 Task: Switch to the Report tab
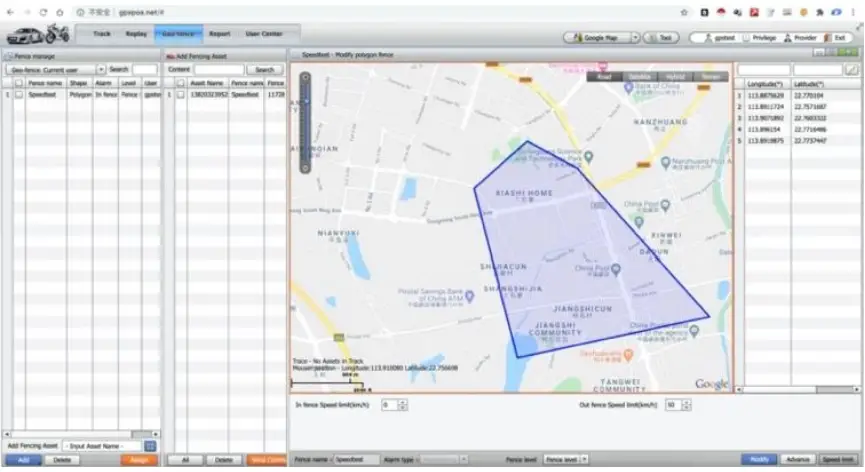[x=220, y=34]
